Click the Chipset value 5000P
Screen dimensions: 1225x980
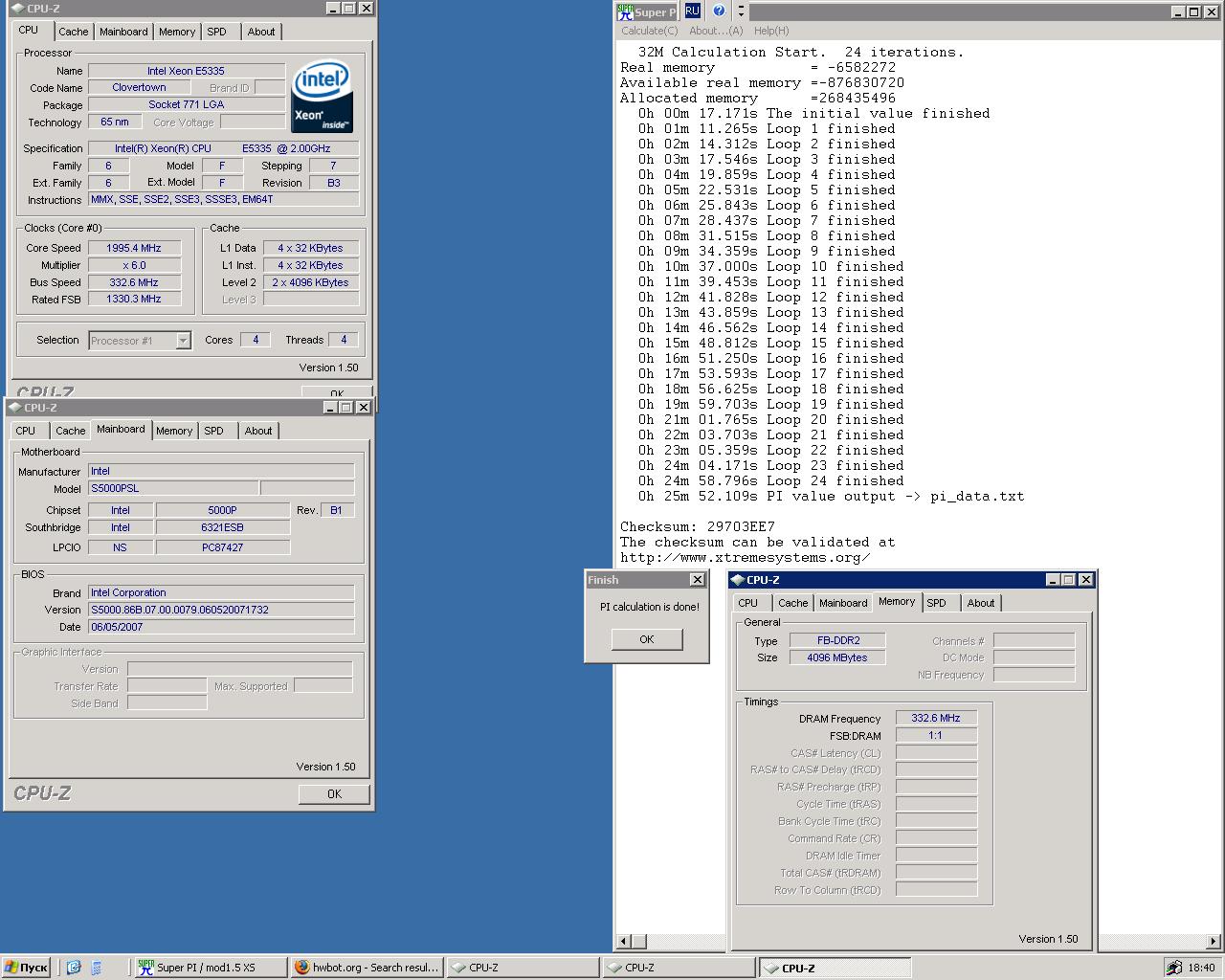[223, 510]
